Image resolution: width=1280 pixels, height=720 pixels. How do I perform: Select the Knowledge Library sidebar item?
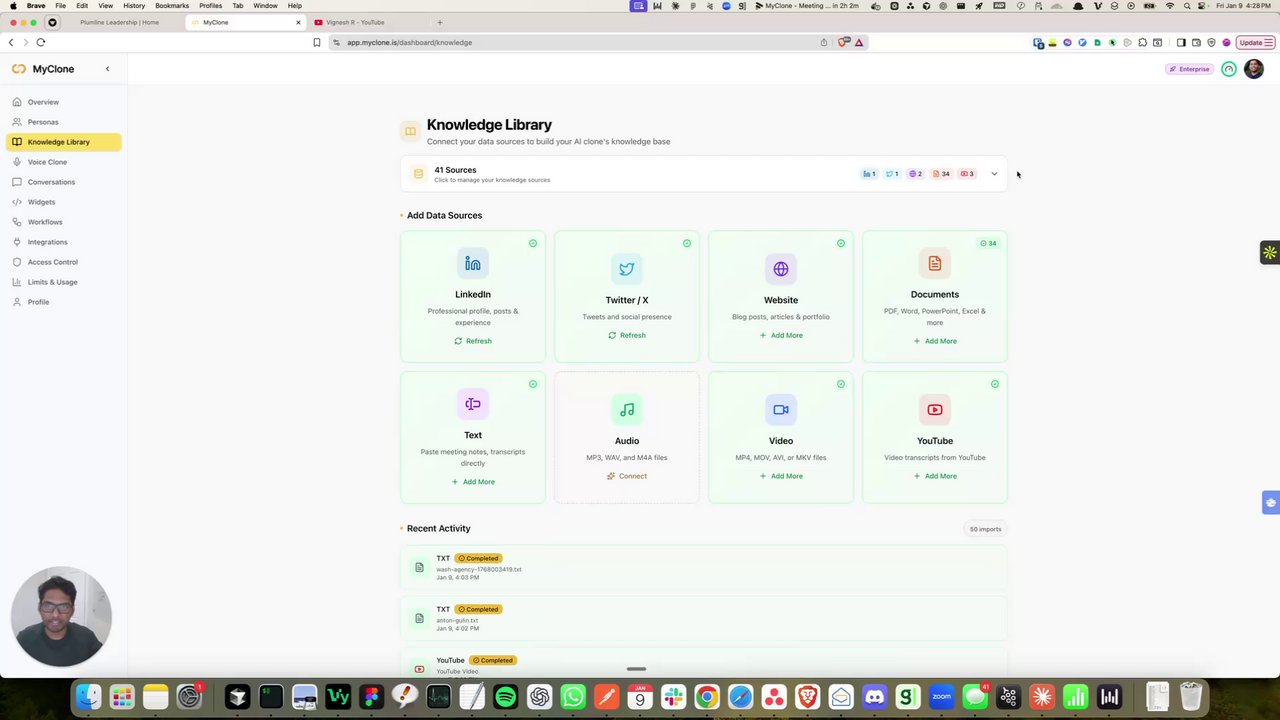click(64, 142)
